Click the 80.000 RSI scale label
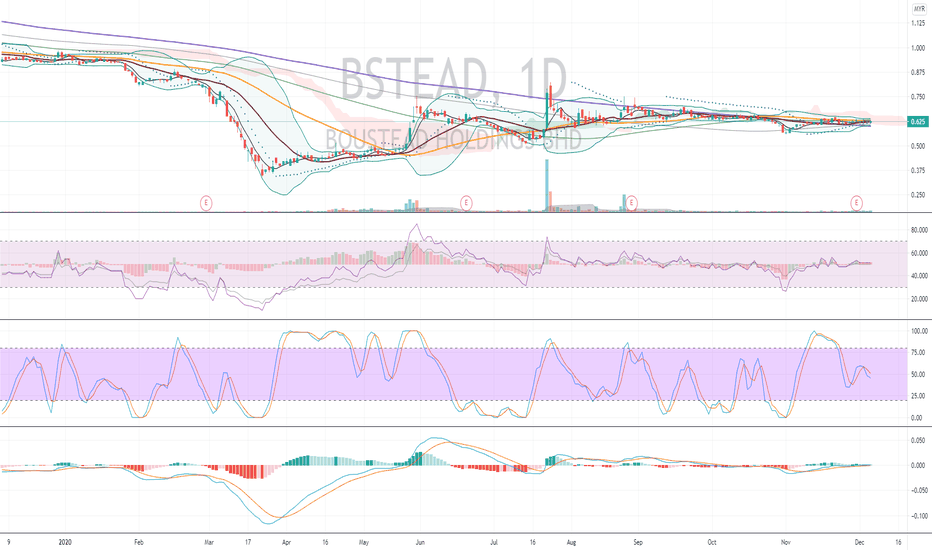The image size is (932, 550). coord(919,230)
